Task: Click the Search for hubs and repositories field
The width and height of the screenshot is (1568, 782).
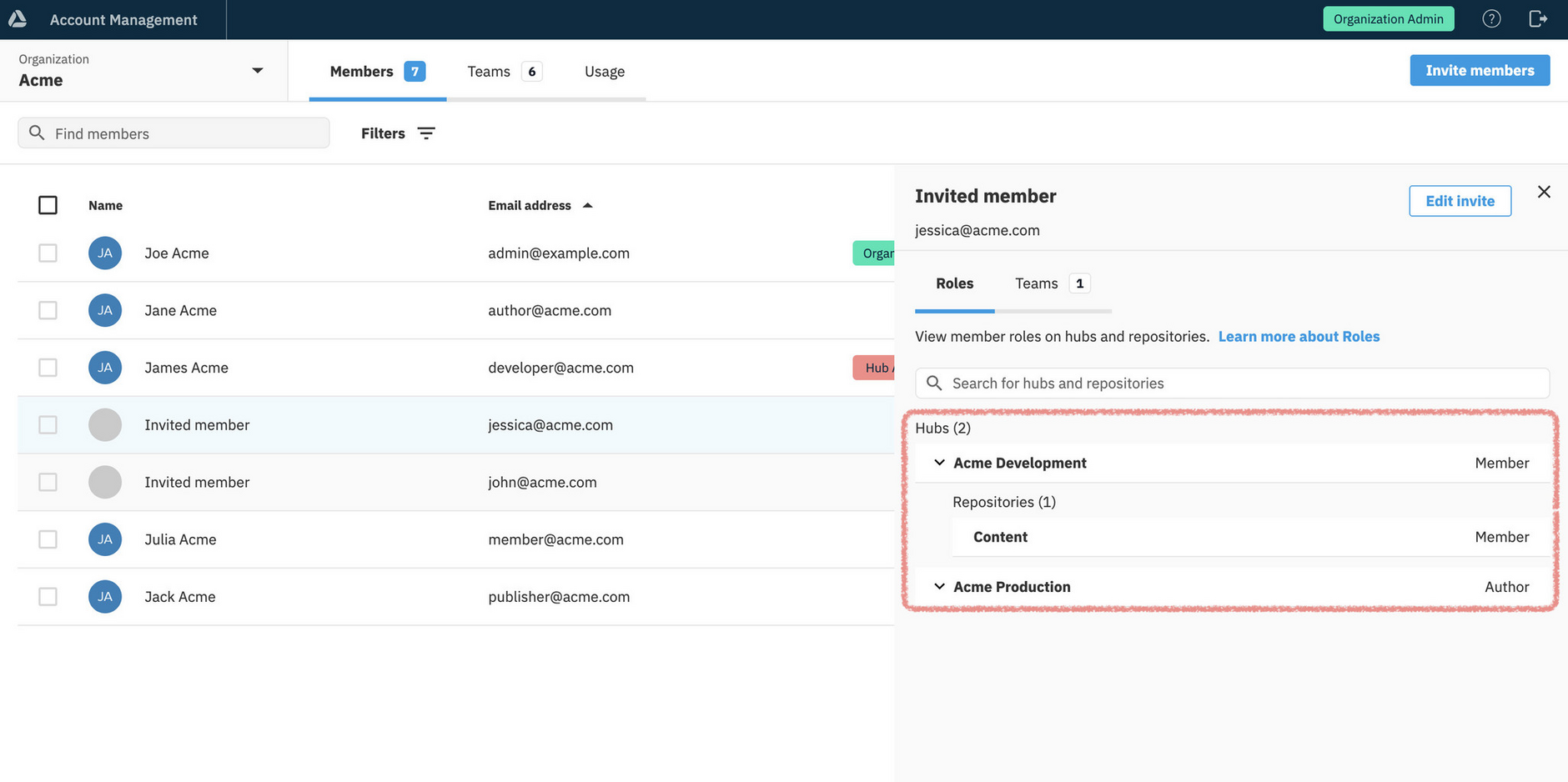Action: [1232, 383]
